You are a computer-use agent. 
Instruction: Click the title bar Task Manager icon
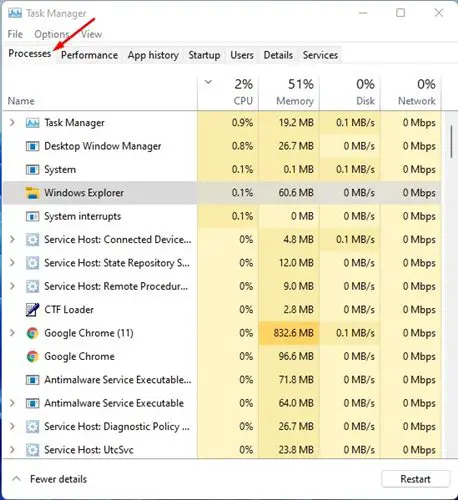[15, 13]
